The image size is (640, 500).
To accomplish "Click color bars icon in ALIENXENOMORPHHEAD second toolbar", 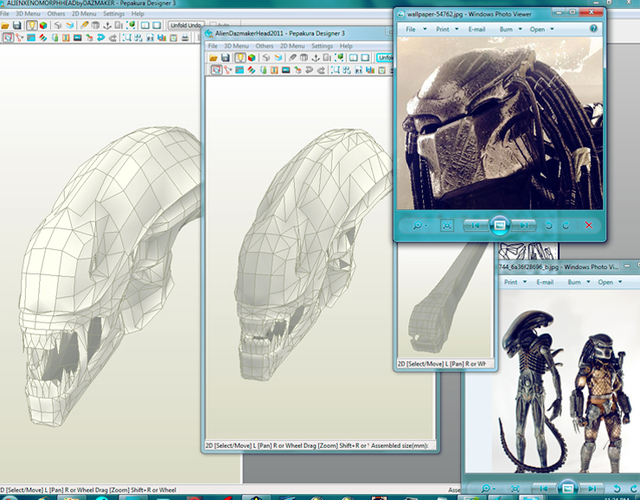I will [x=162, y=38].
